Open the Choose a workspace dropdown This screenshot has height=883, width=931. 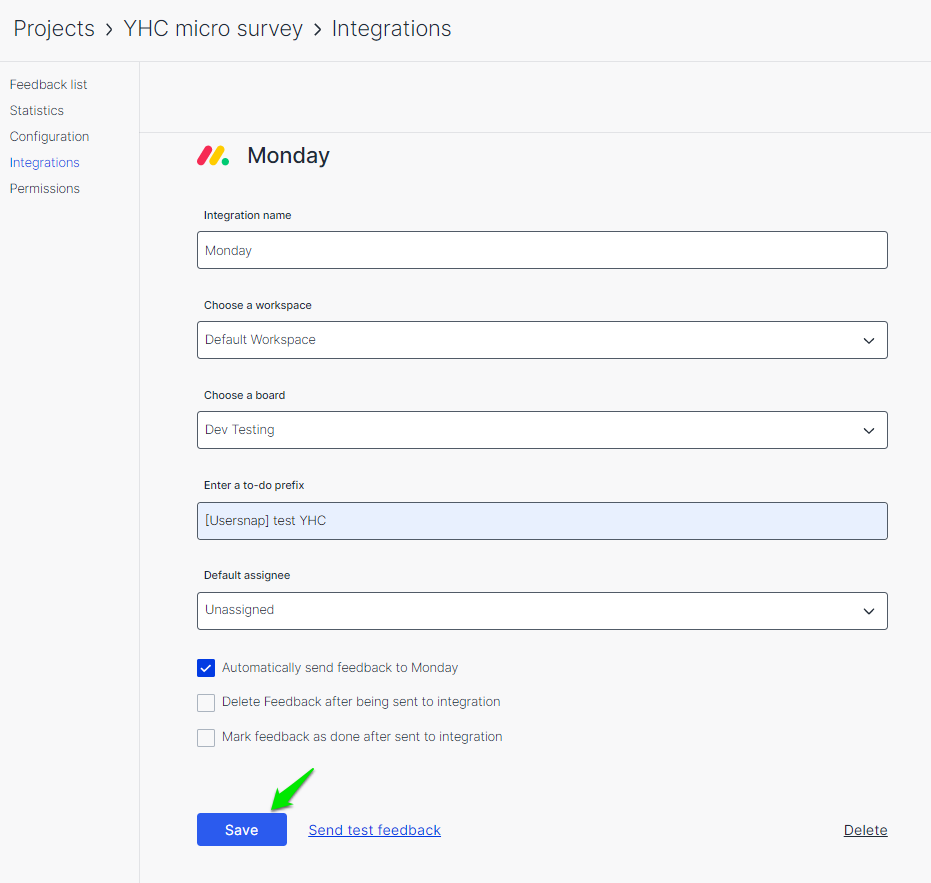(x=542, y=340)
